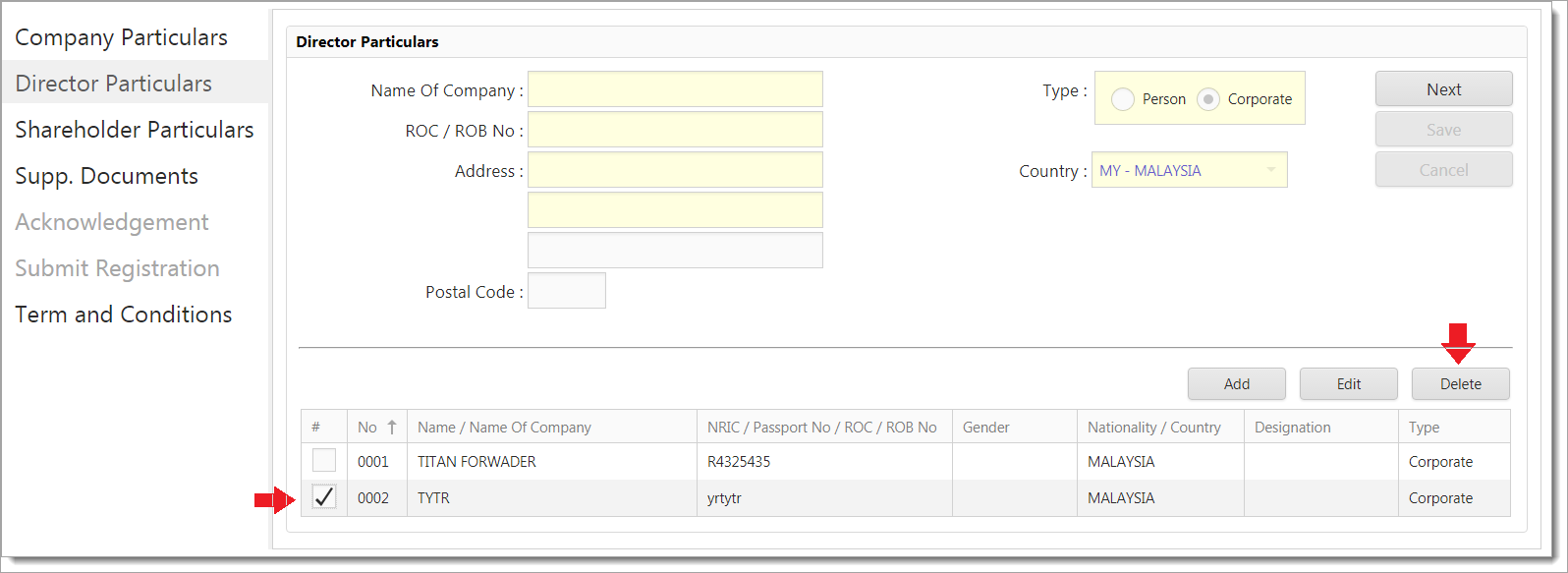Select the Person radio button
This screenshot has height=573, width=1568.
tap(1123, 99)
